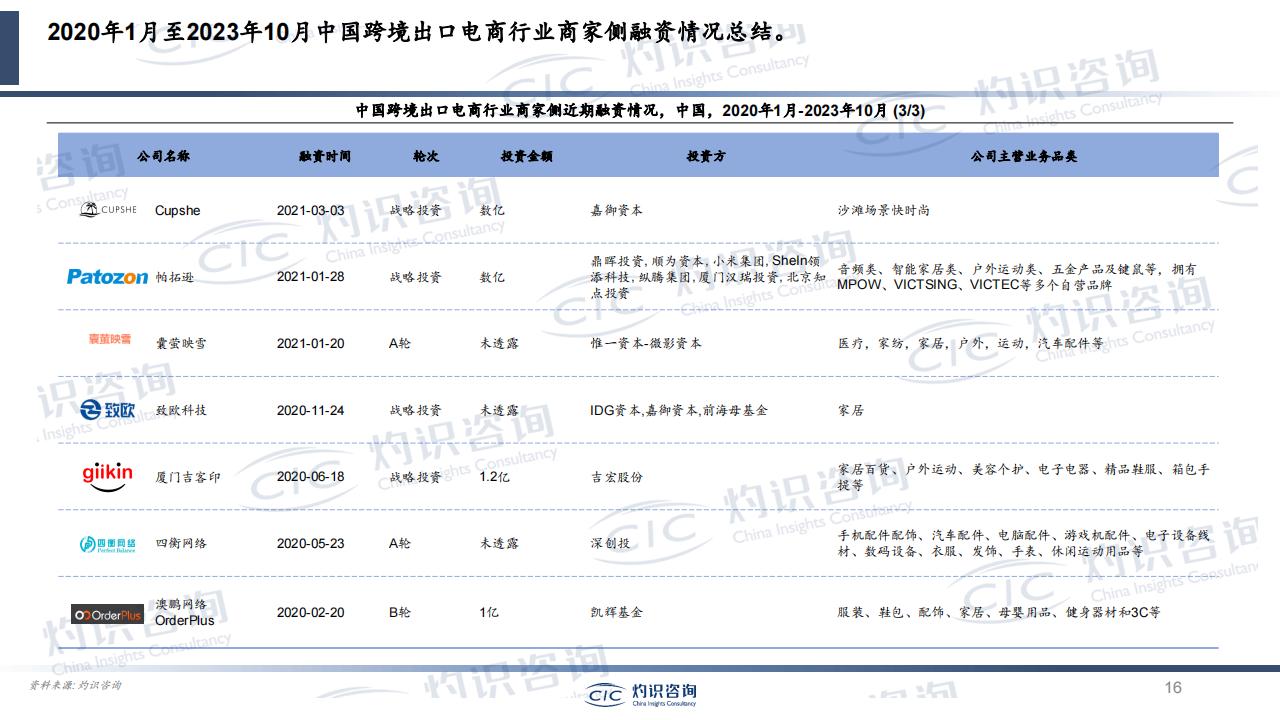Click the company name 致欧科技
Screen dimensions: 1280x720
tap(181, 410)
